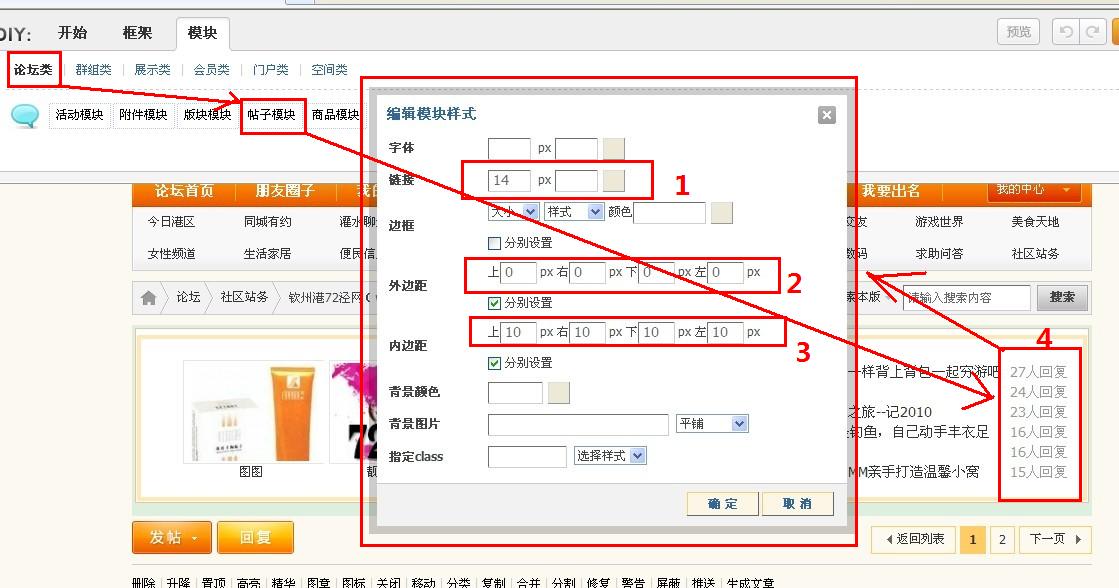Image resolution: width=1119 pixels, height=588 pixels.
Task: Click the orange 回复 button
Action: [255, 537]
